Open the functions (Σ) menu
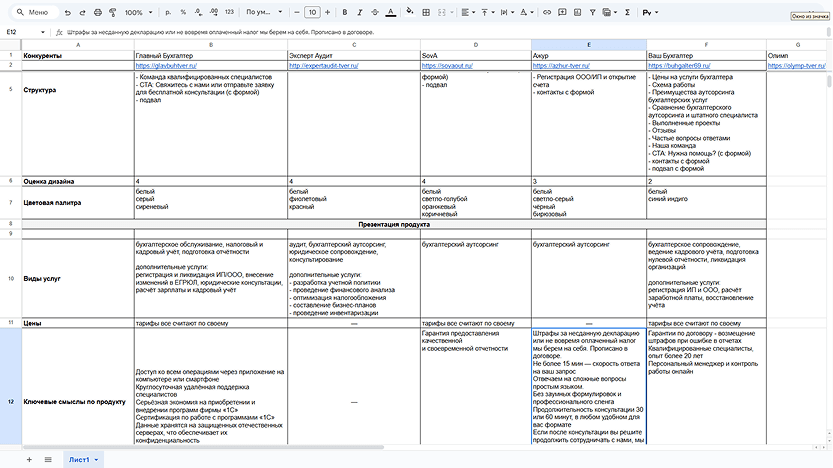 tap(627, 12)
